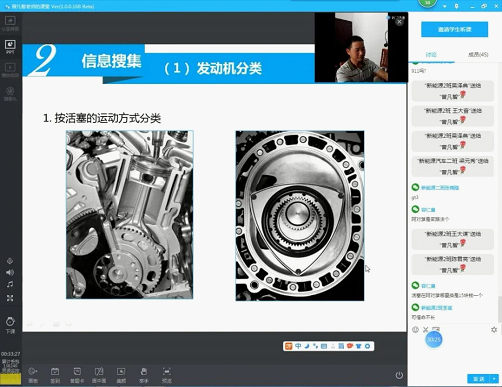Viewport: 502px width, 387px height.
Task: Close the teacher webcam video overlay
Action: pos(399,22)
